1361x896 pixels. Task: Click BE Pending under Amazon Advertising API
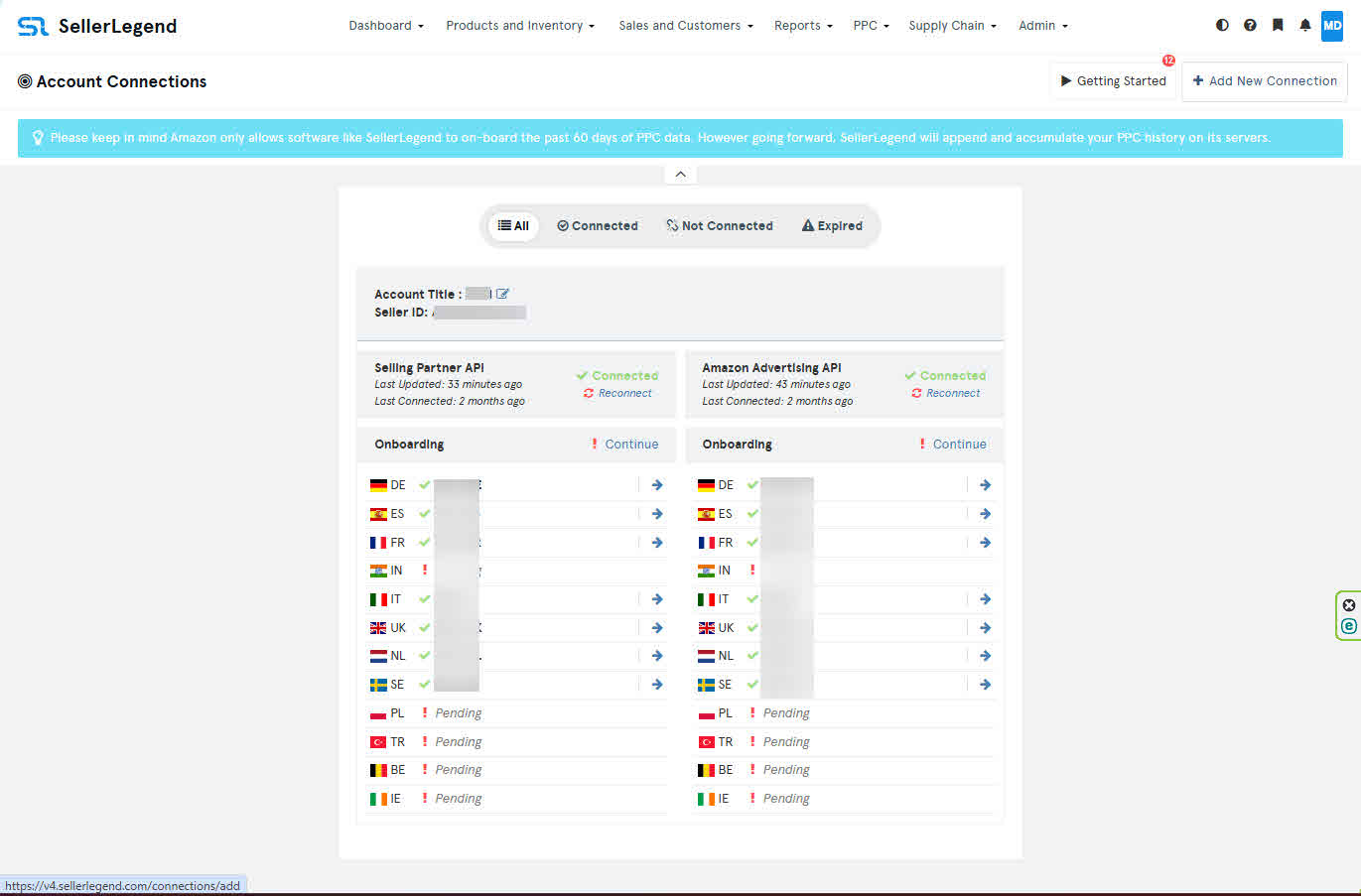pos(786,770)
